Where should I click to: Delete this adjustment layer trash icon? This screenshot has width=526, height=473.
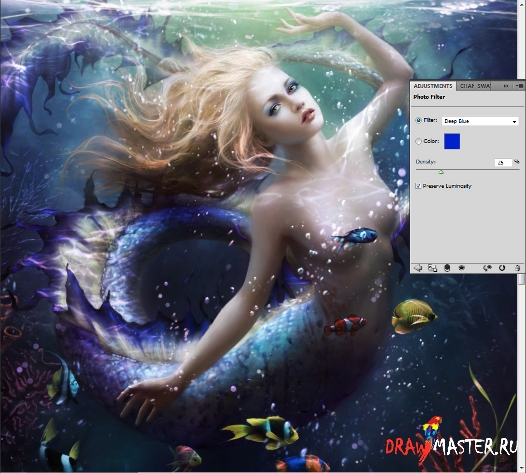(x=517, y=268)
